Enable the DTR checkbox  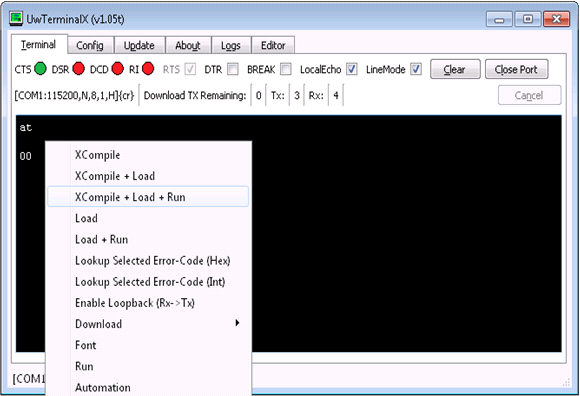(x=233, y=69)
